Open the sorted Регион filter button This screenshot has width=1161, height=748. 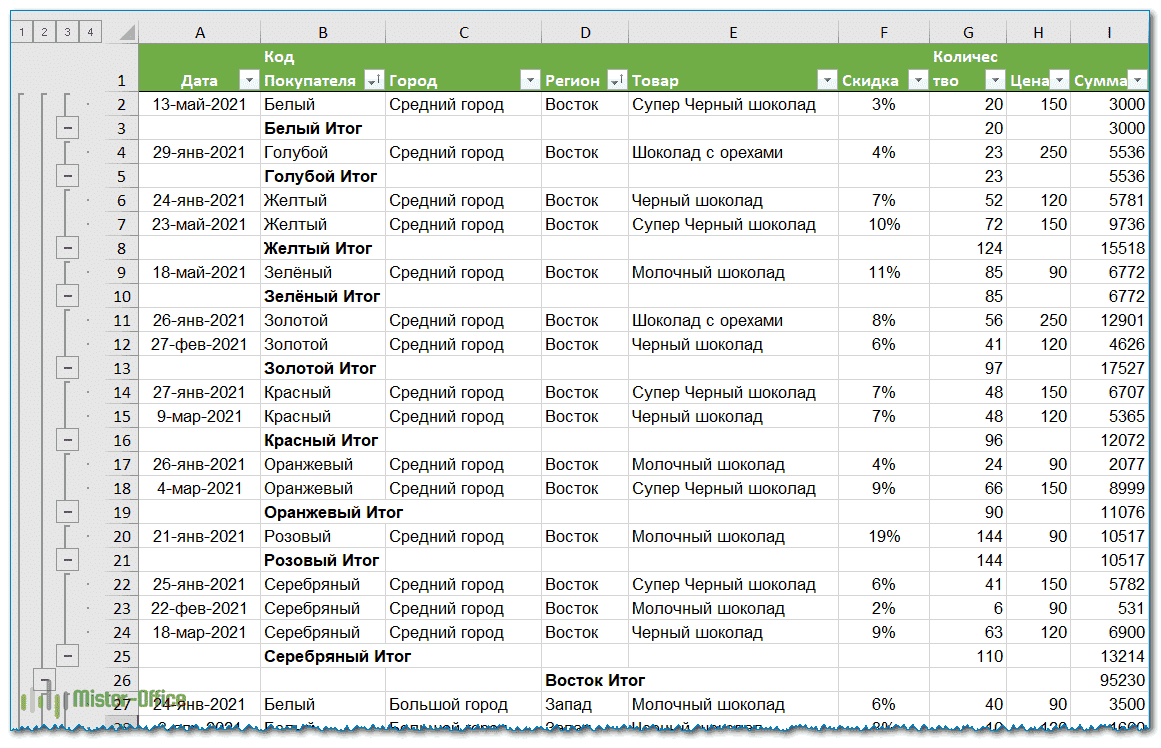[x=617, y=81]
